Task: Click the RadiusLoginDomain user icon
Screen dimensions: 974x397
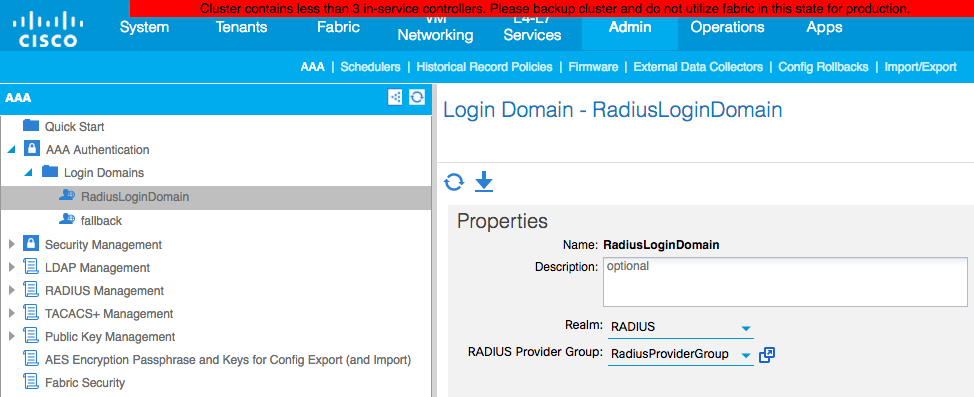Action: (67, 196)
